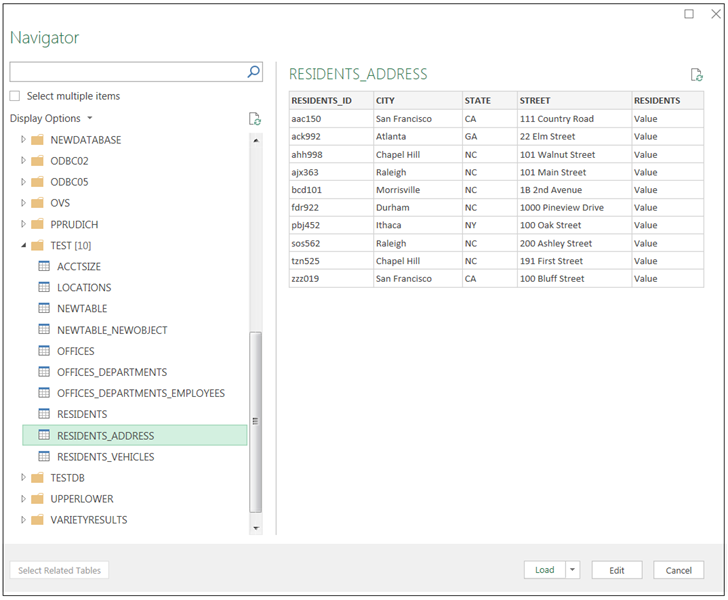Click the VARIETYRESULTS folder icon
This screenshot has width=728, height=600.
(37, 520)
